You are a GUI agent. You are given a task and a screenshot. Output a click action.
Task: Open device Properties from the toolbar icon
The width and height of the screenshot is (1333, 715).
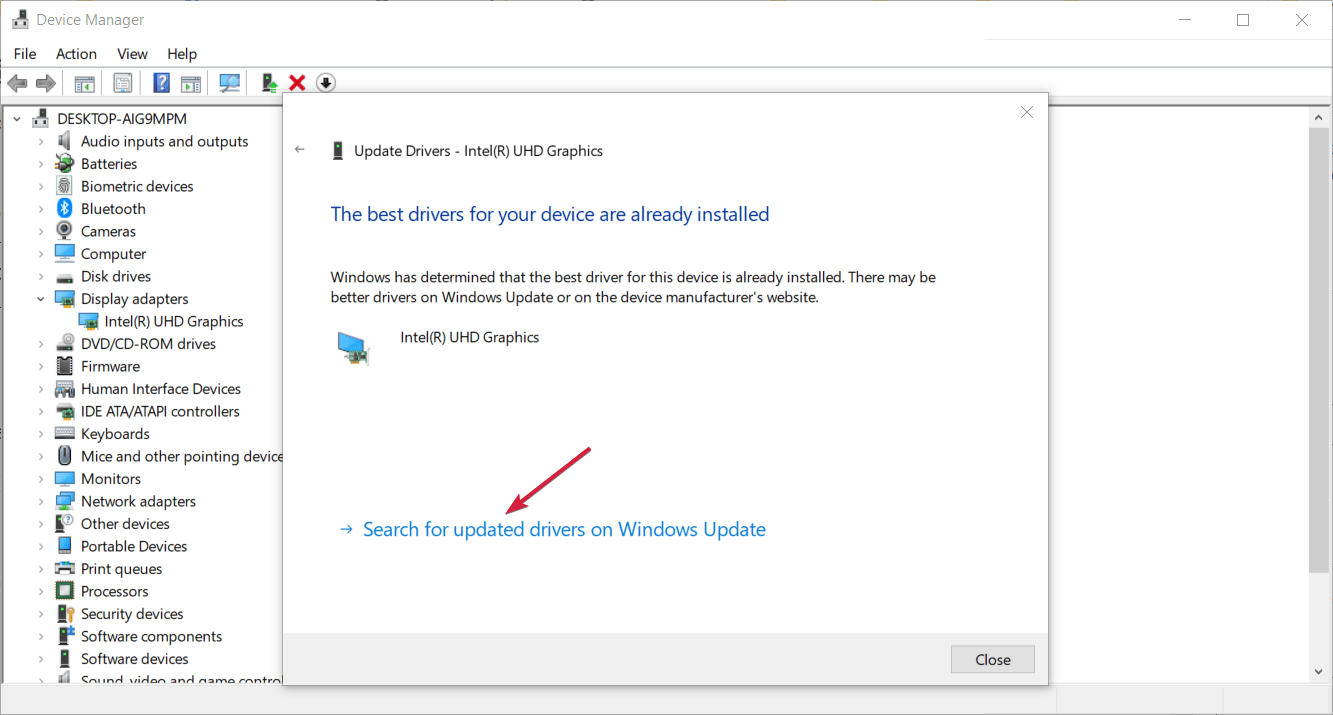122,82
